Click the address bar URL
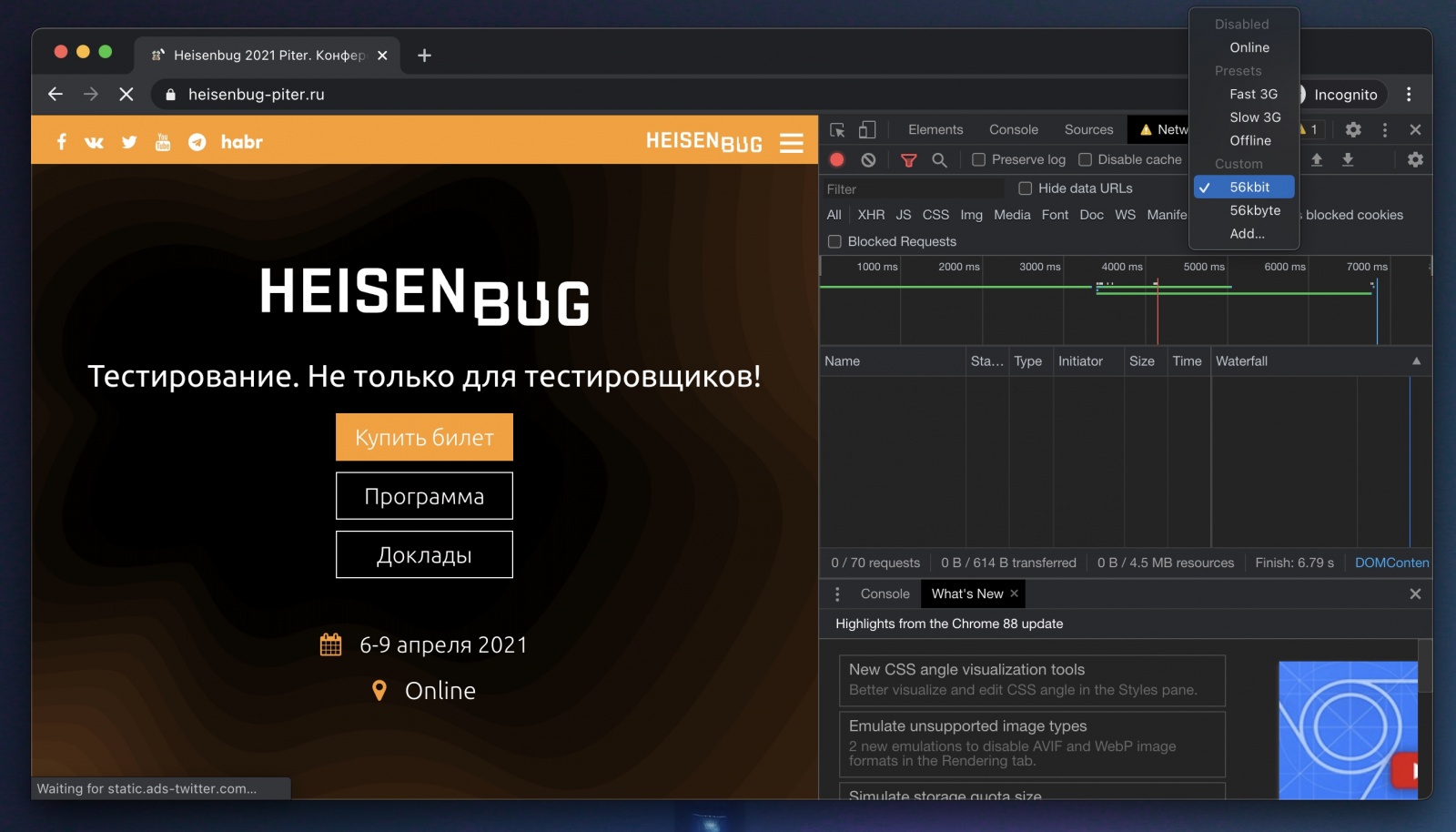This screenshot has height=832, width=1456. [x=257, y=94]
